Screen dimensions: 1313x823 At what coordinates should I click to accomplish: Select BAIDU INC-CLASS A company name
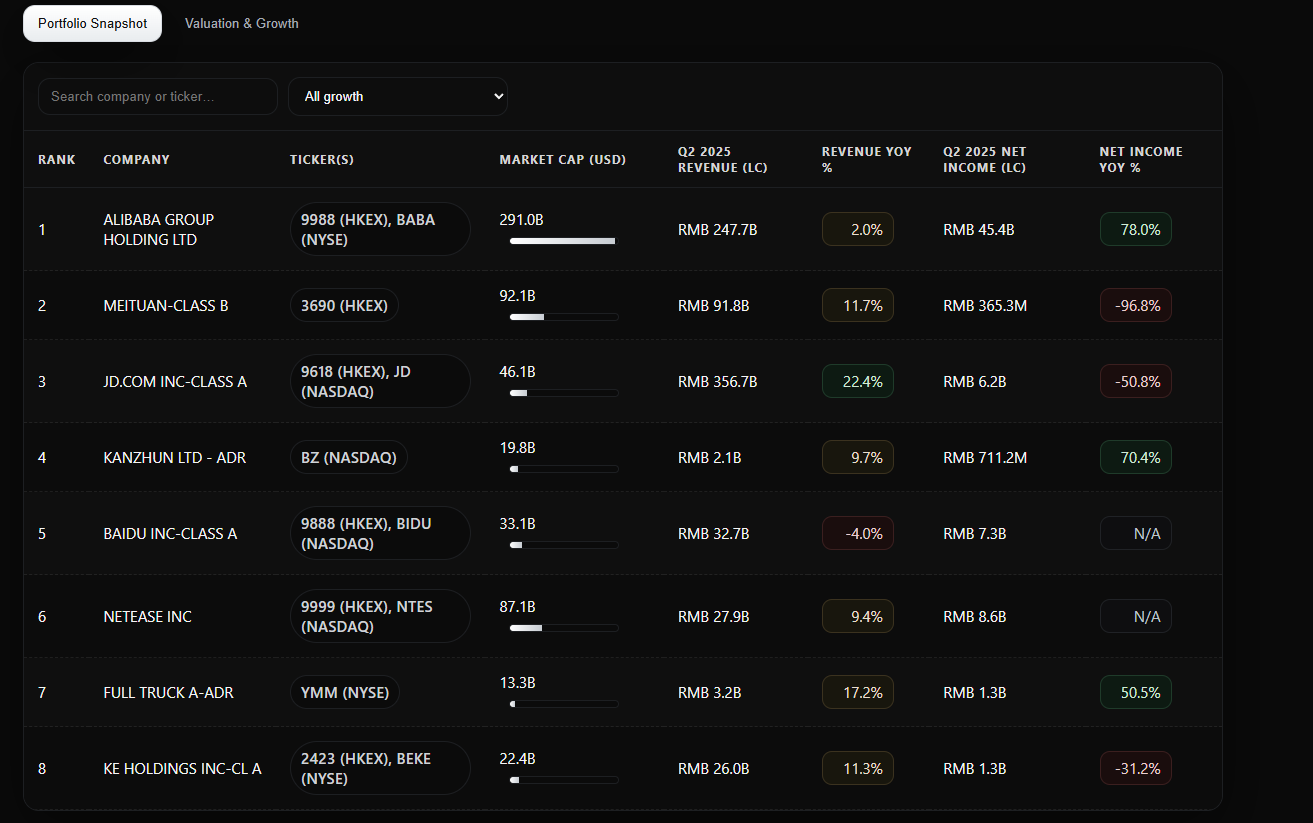tap(171, 534)
